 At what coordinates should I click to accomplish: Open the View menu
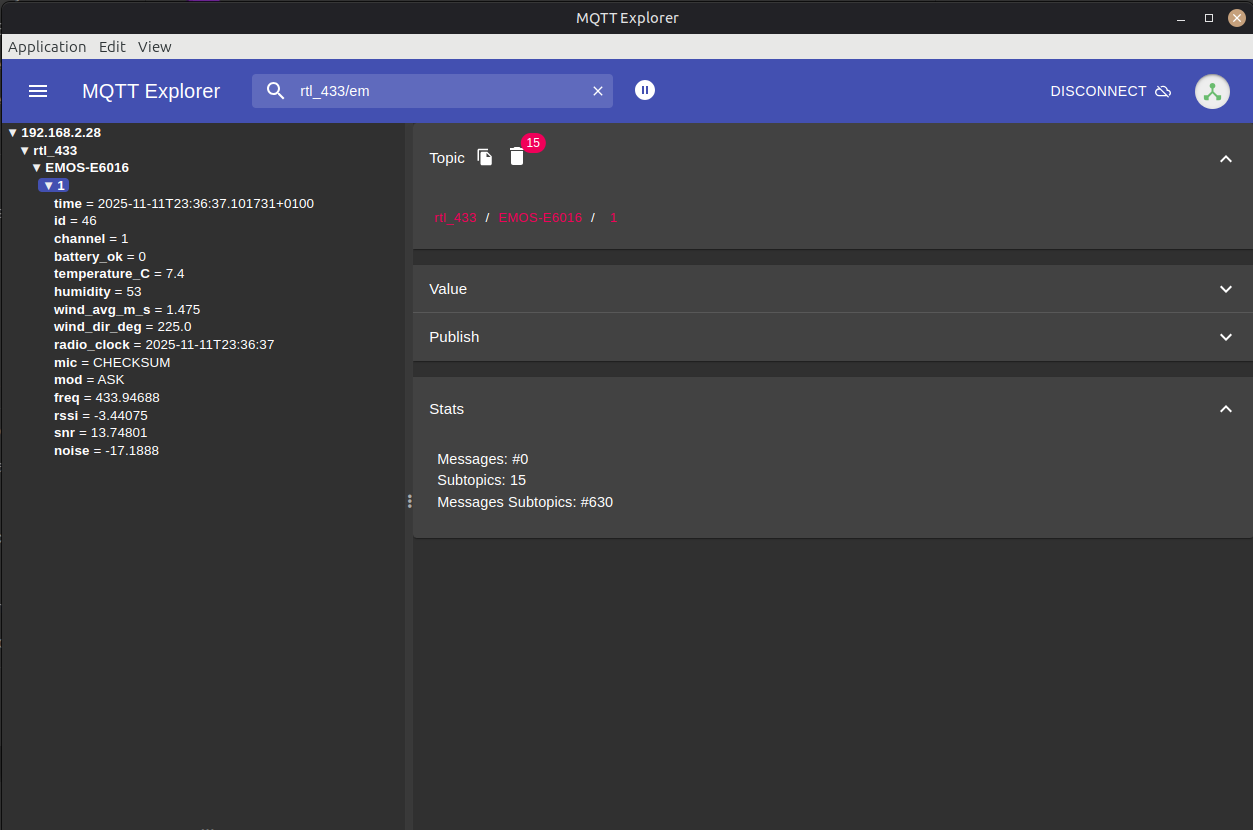click(154, 47)
